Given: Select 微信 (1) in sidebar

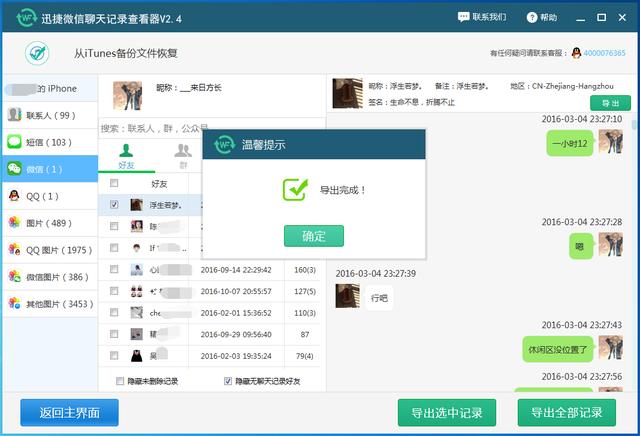Looking at the screenshot, I should 50,169.
